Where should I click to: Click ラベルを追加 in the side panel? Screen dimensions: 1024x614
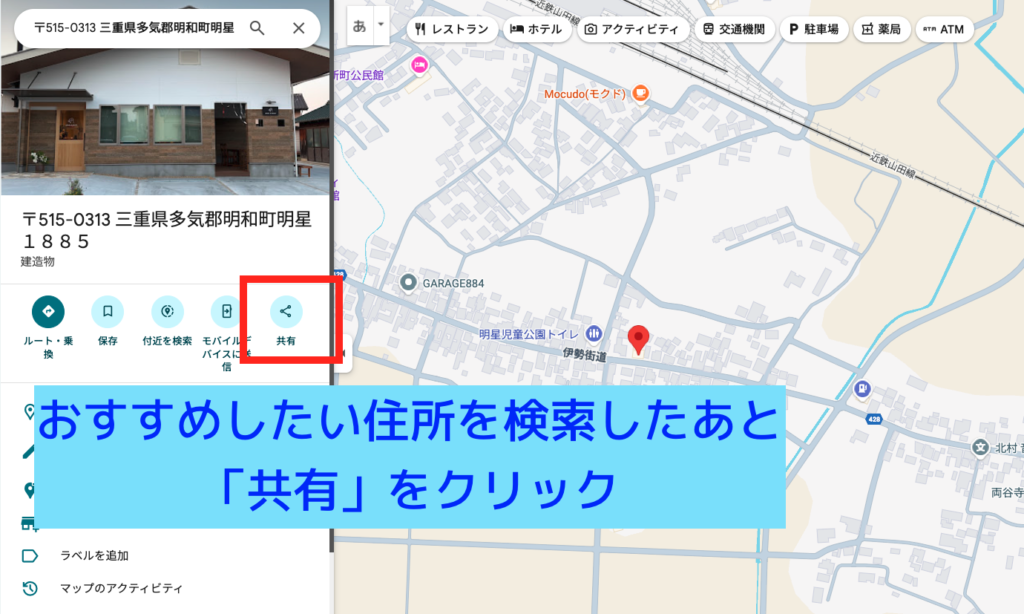(x=94, y=556)
